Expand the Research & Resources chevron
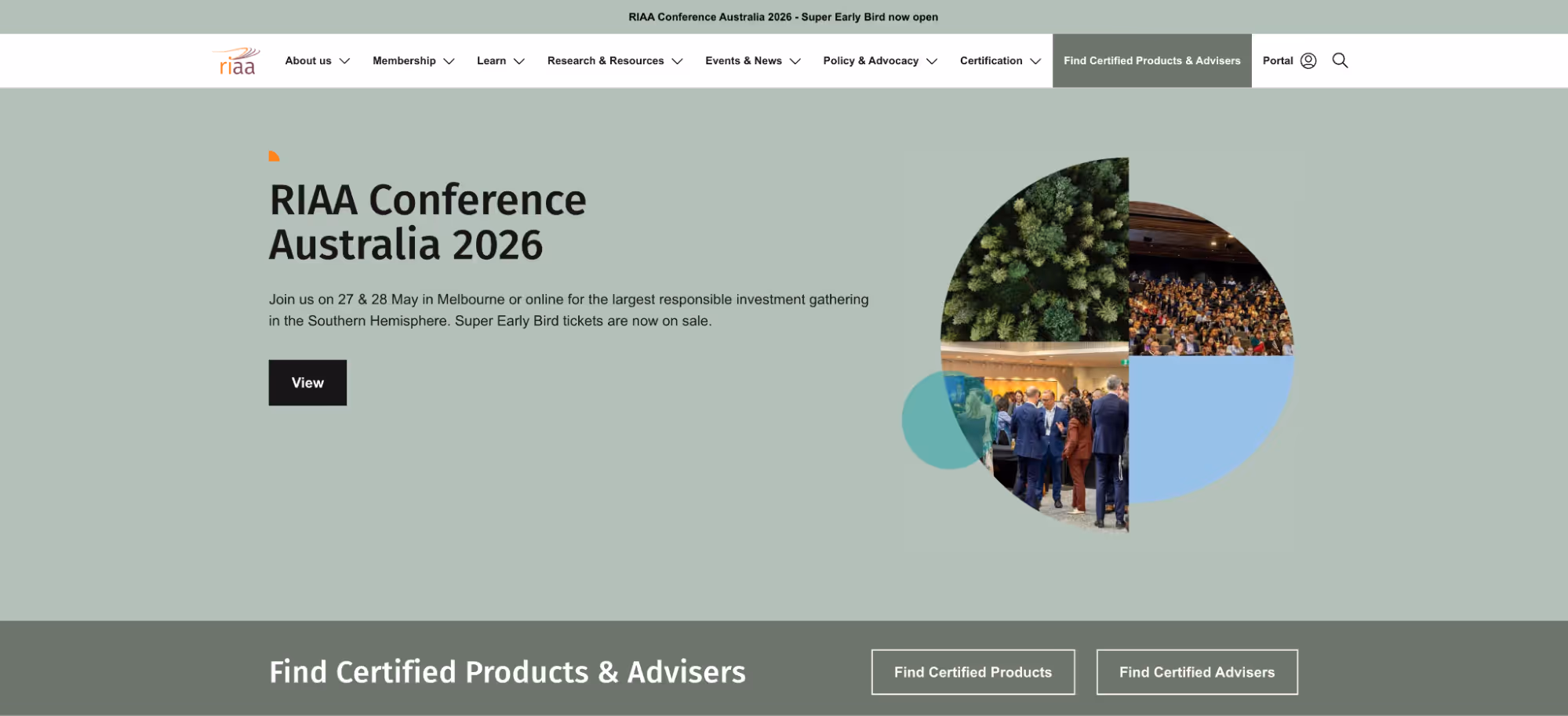Image resolution: width=1568 pixels, height=716 pixels. pyautogui.click(x=677, y=61)
